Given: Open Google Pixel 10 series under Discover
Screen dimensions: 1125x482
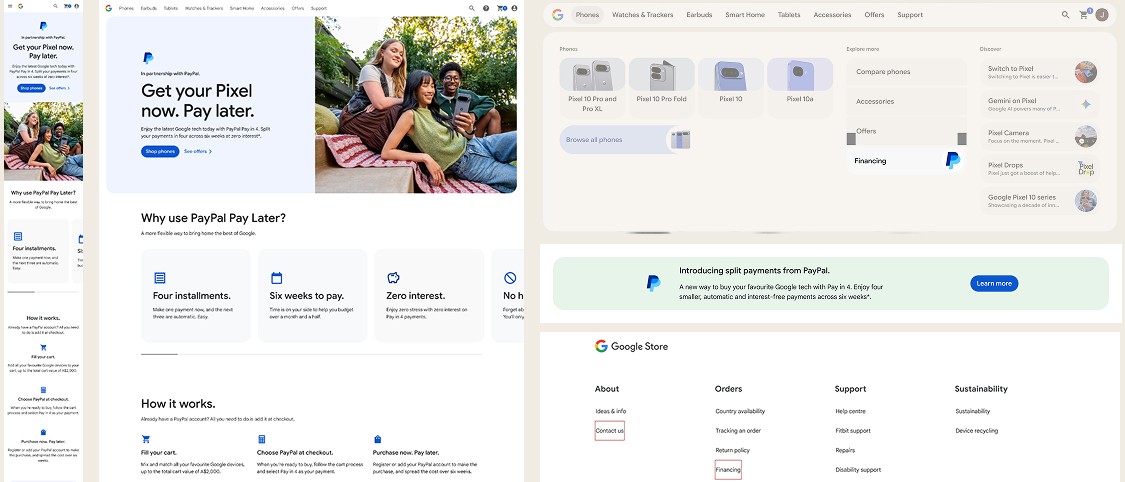Looking at the screenshot, I should click(x=1040, y=201).
